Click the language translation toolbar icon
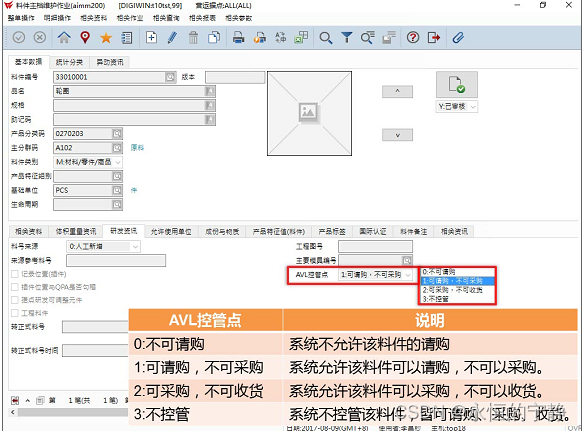 click(x=281, y=37)
